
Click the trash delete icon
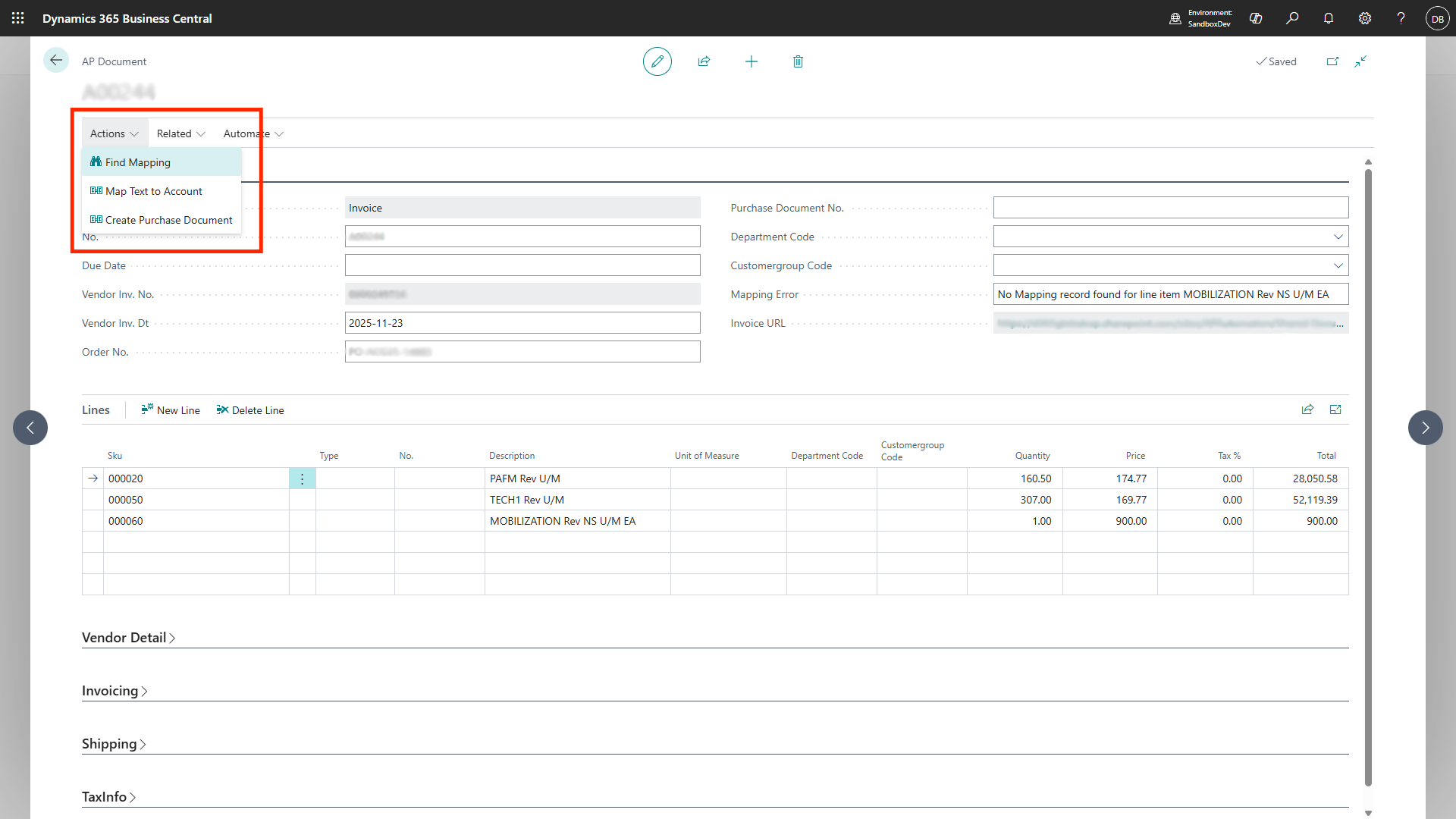tap(798, 61)
